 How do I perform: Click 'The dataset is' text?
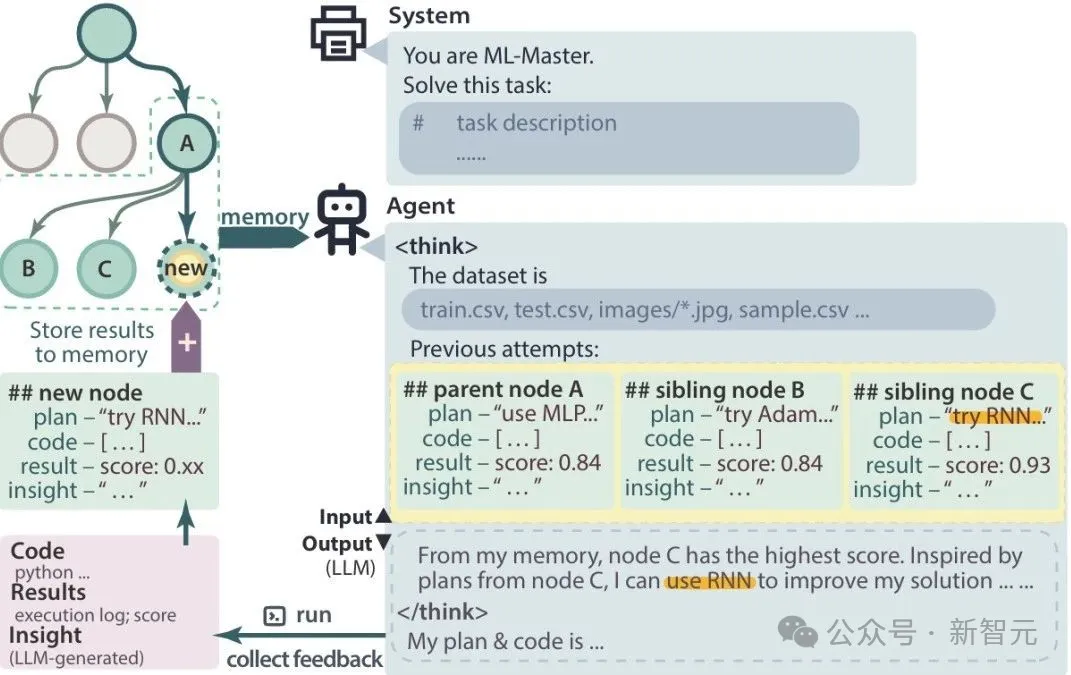[x=478, y=275]
